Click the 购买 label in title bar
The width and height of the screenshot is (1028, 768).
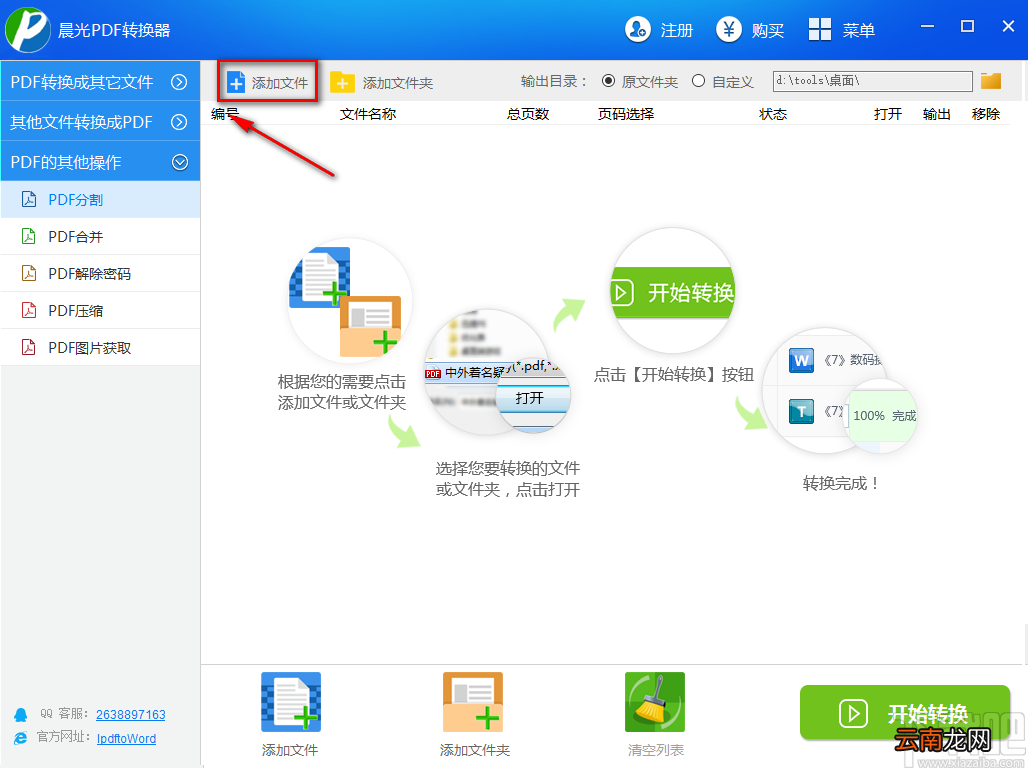[x=768, y=30]
